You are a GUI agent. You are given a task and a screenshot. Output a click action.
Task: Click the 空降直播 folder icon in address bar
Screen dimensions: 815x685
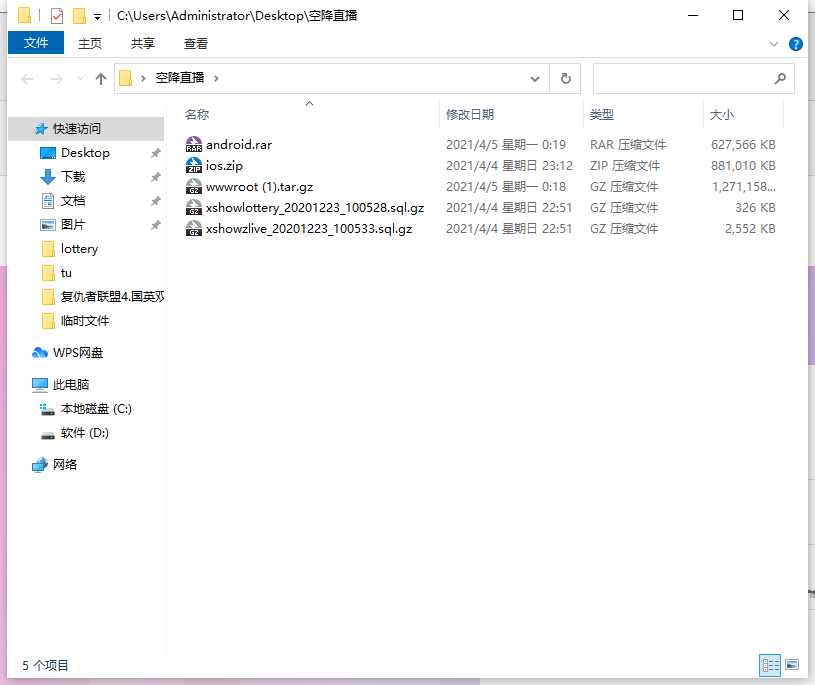point(127,78)
